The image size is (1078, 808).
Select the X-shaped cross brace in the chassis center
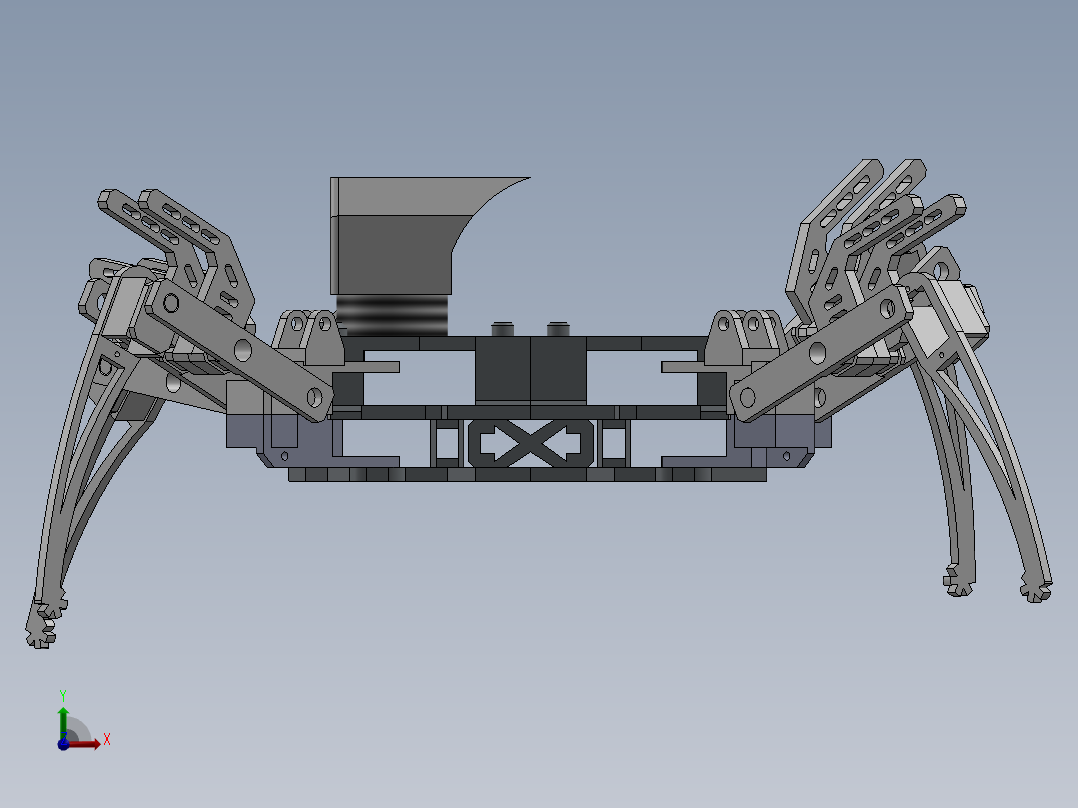coord(530,442)
